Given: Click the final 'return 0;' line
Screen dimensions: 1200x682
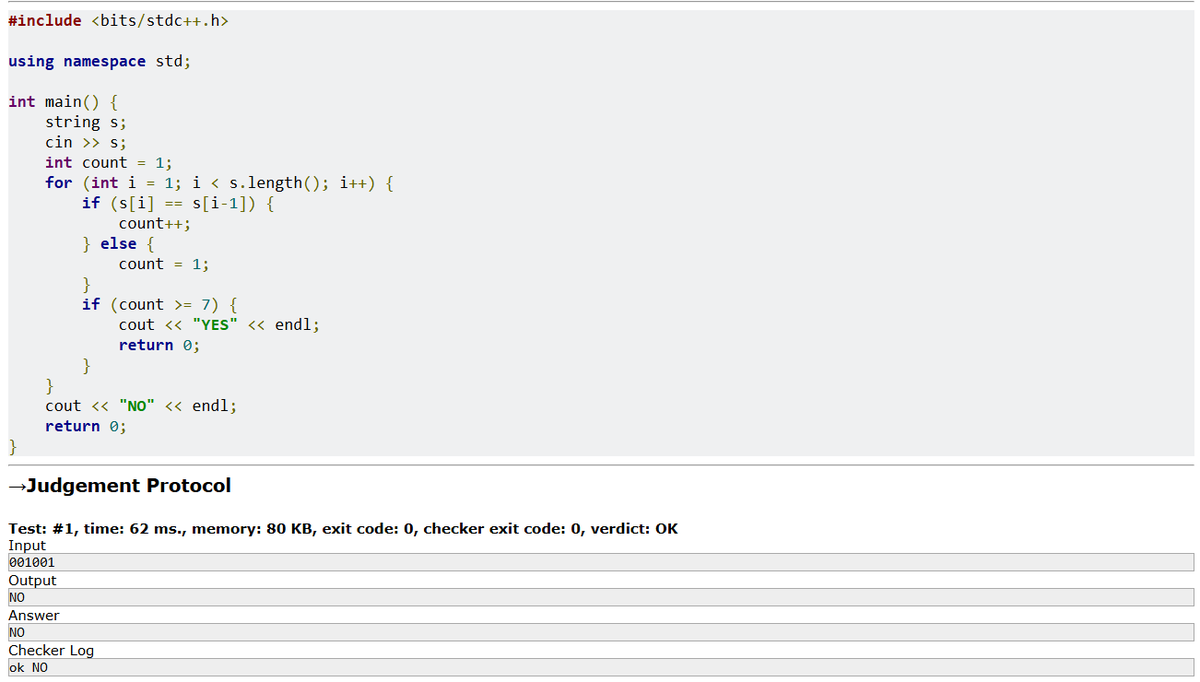Looking at the screenshot, I should pos(86,426).
